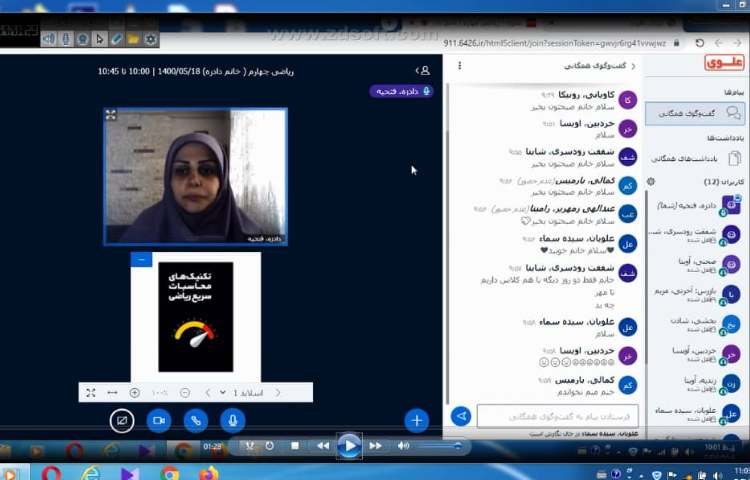Minimize the presentation with the blue button

click(141, 260)
